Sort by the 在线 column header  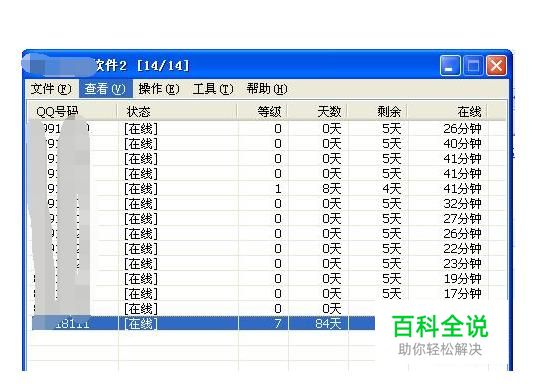447,112
